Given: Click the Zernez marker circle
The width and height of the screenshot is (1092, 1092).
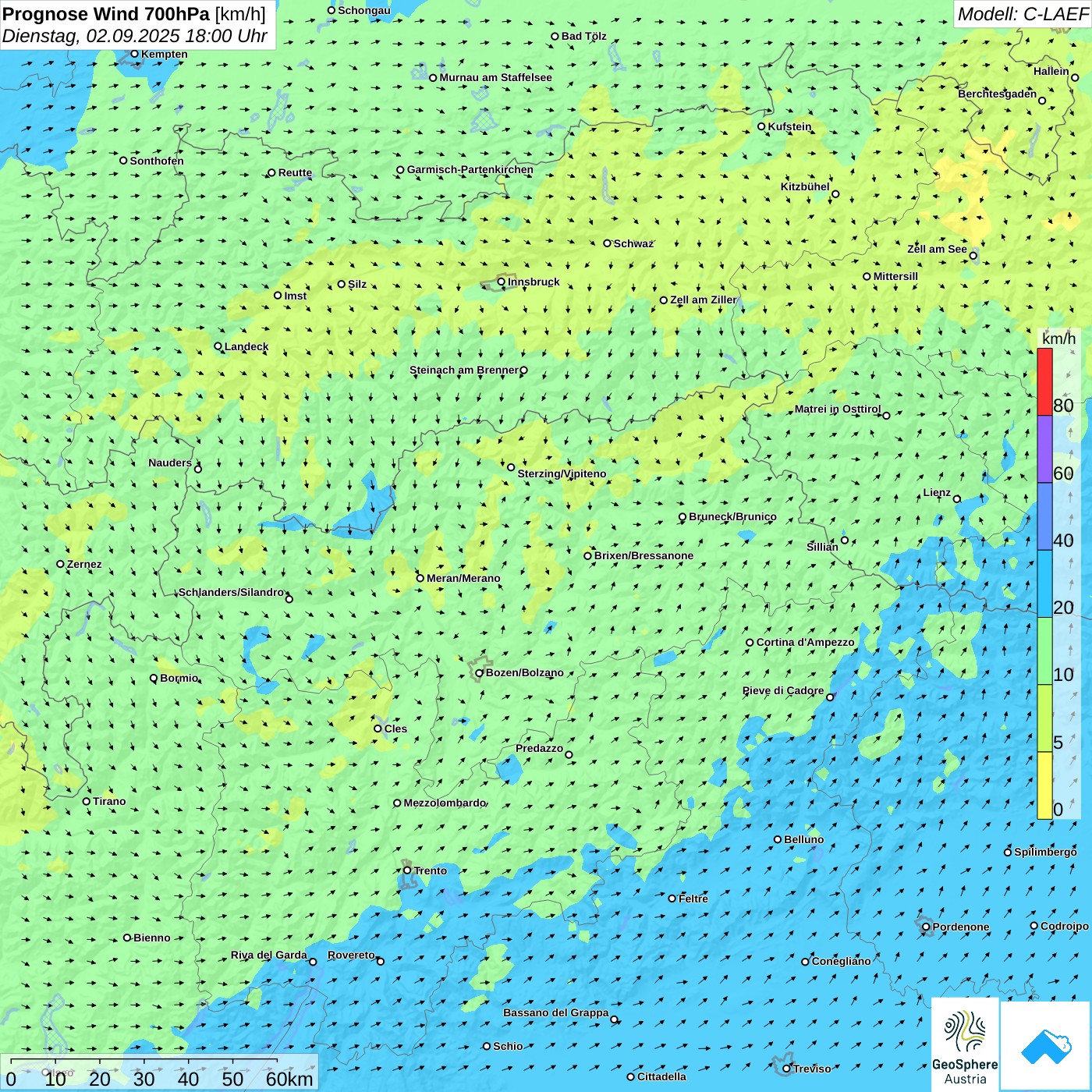Looking at the screenshot, I should click(x=60, y=565).
